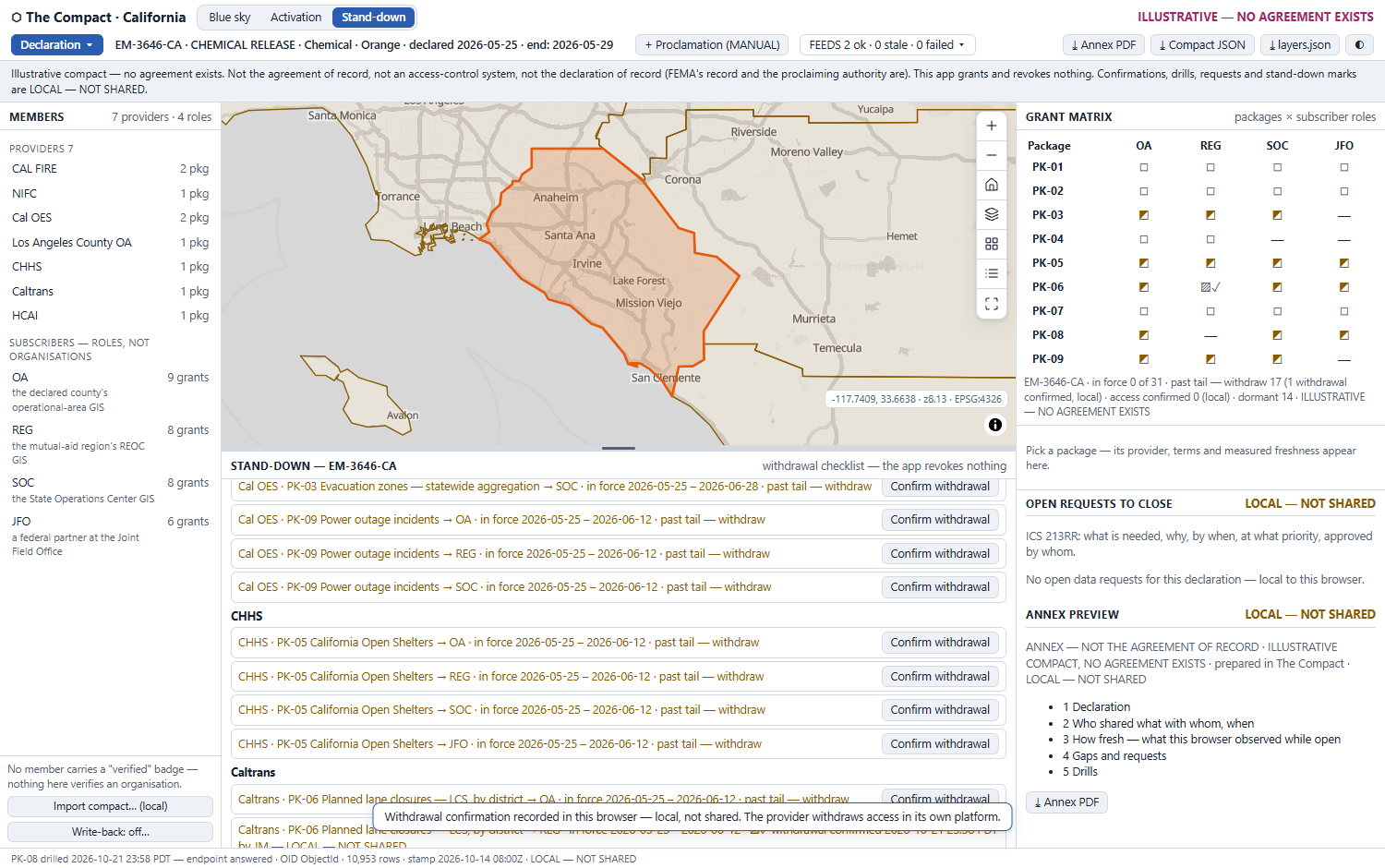Toggle the contrast theme icon
The width and height of the screenshot is (1385, 868).
[x=1359, y=44]
